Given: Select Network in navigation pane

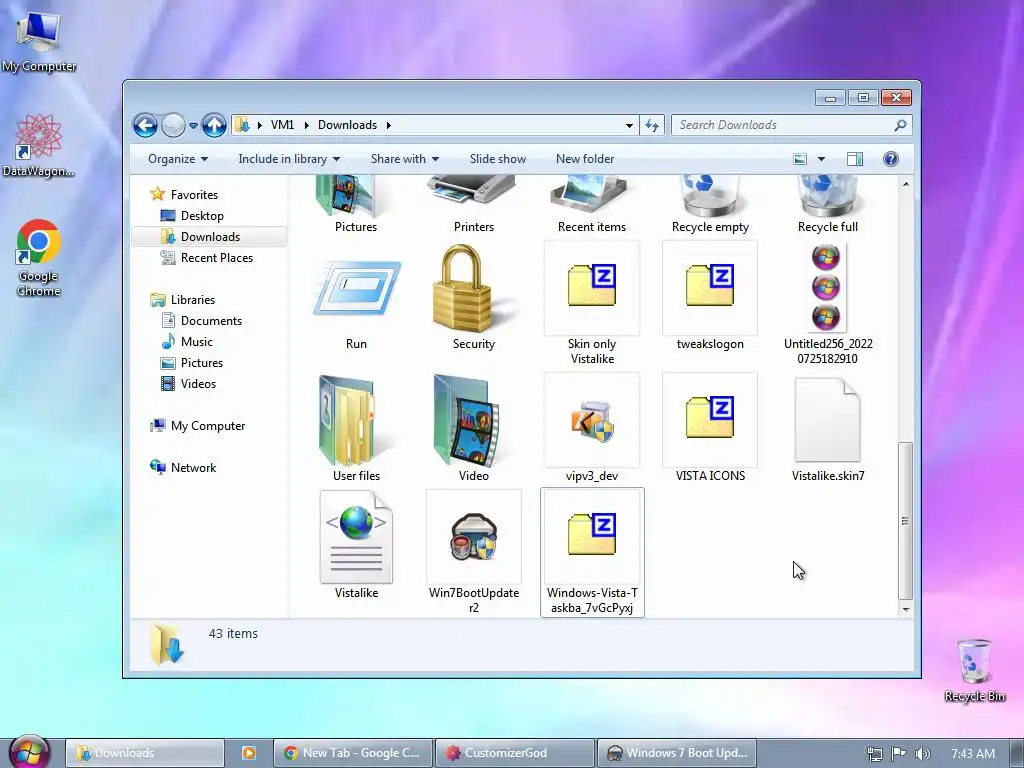Looking at the screenshot, I should pos(193,468).
